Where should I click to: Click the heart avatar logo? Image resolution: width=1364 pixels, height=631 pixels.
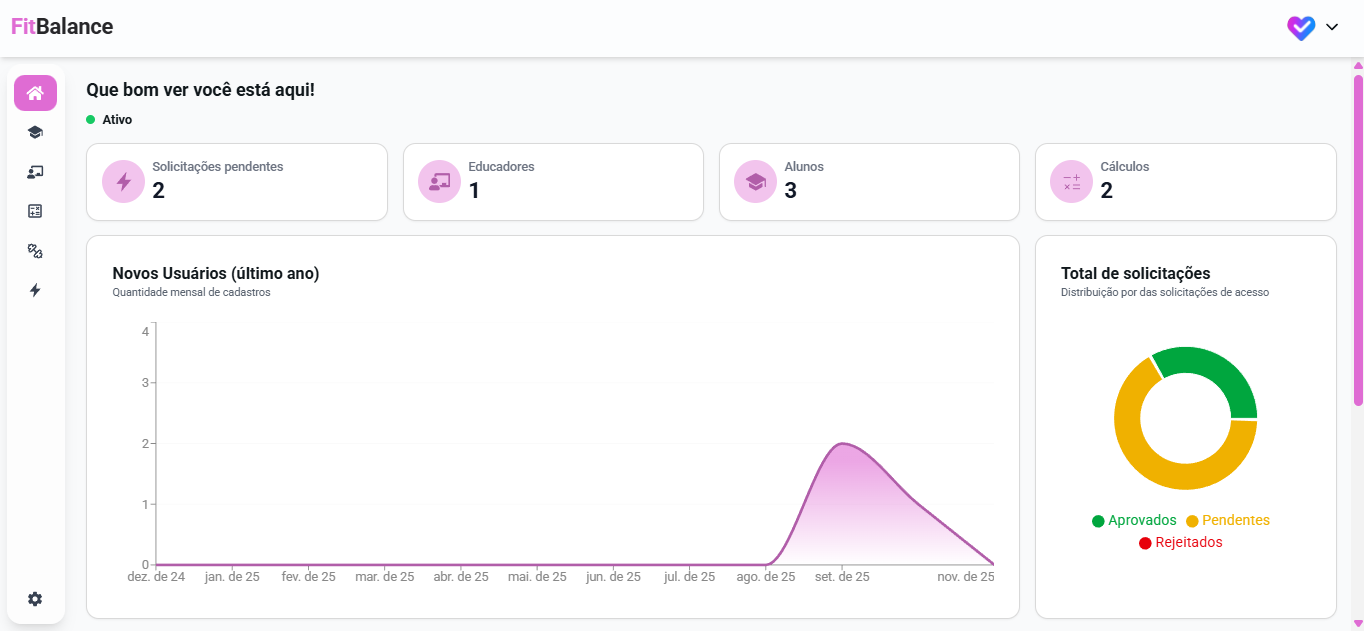coord(1300,28)
